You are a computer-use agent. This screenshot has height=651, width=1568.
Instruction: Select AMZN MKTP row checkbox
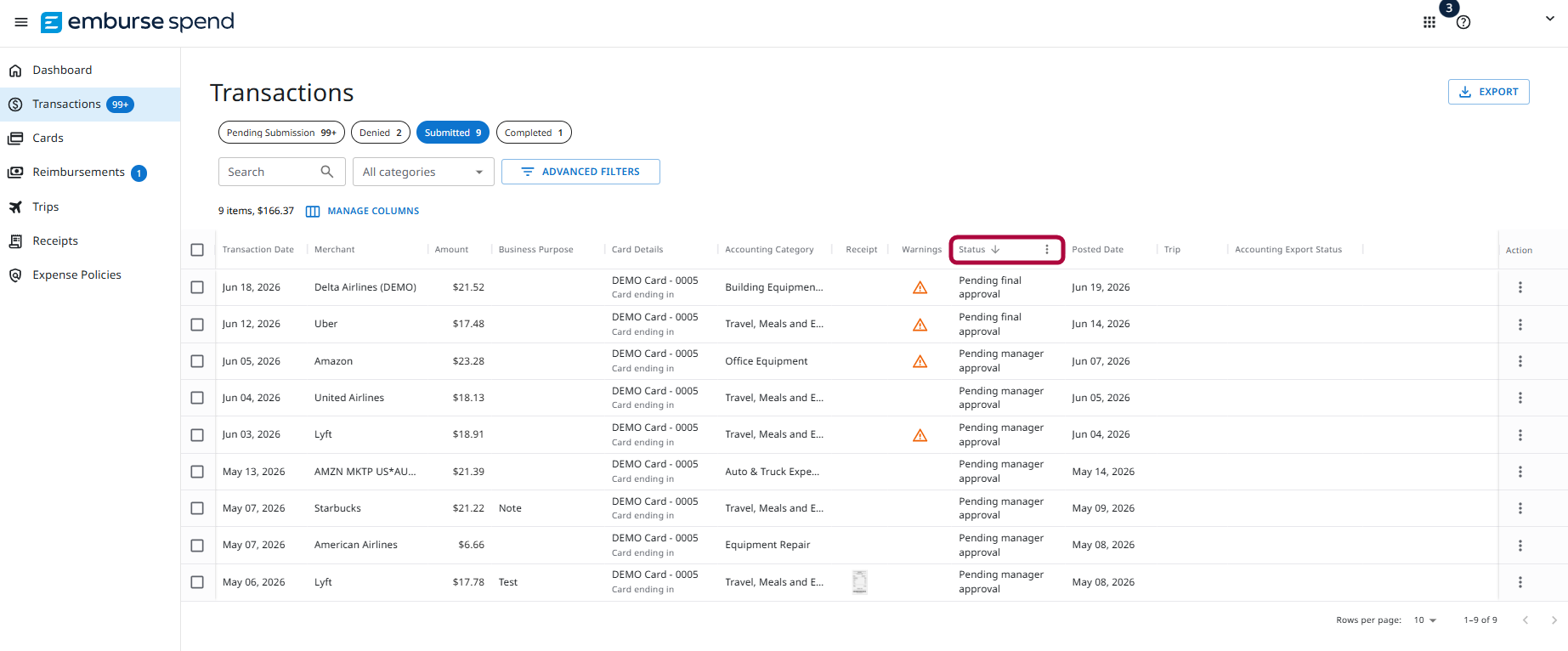click(197, 472)
